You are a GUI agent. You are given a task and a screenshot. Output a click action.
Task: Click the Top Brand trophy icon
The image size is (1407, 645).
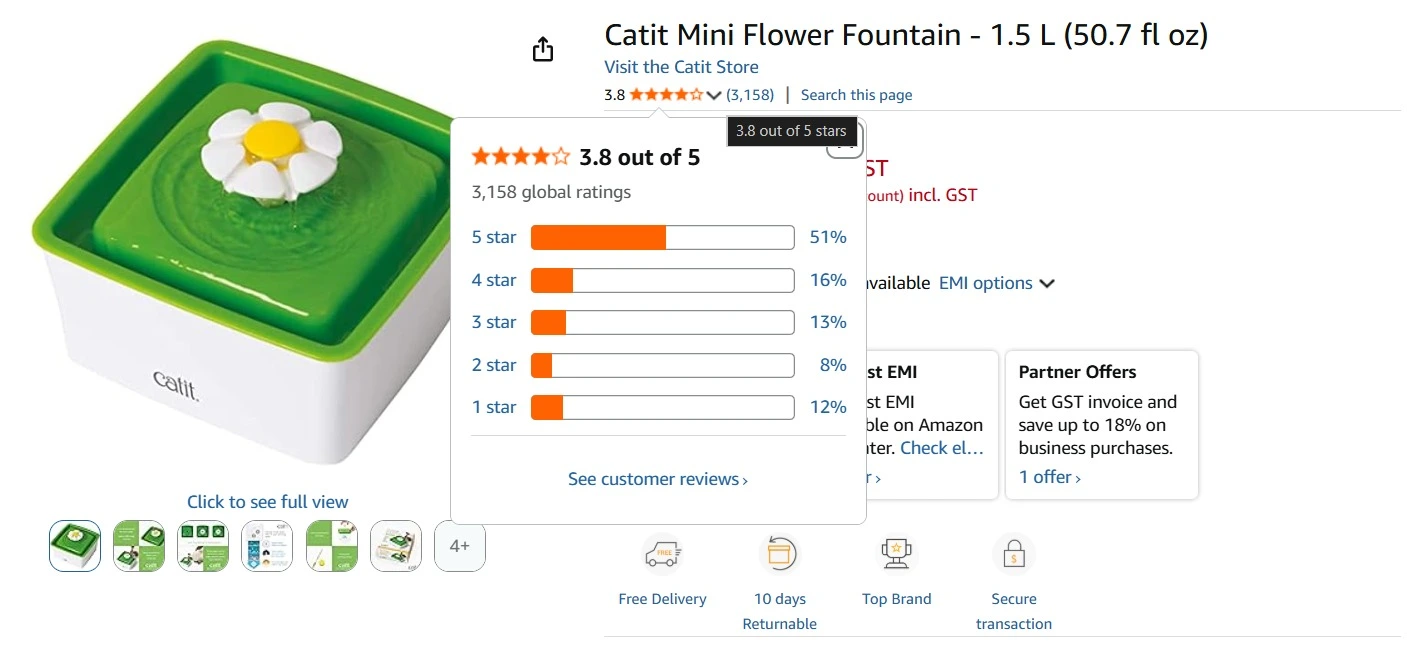click(896, 554)
